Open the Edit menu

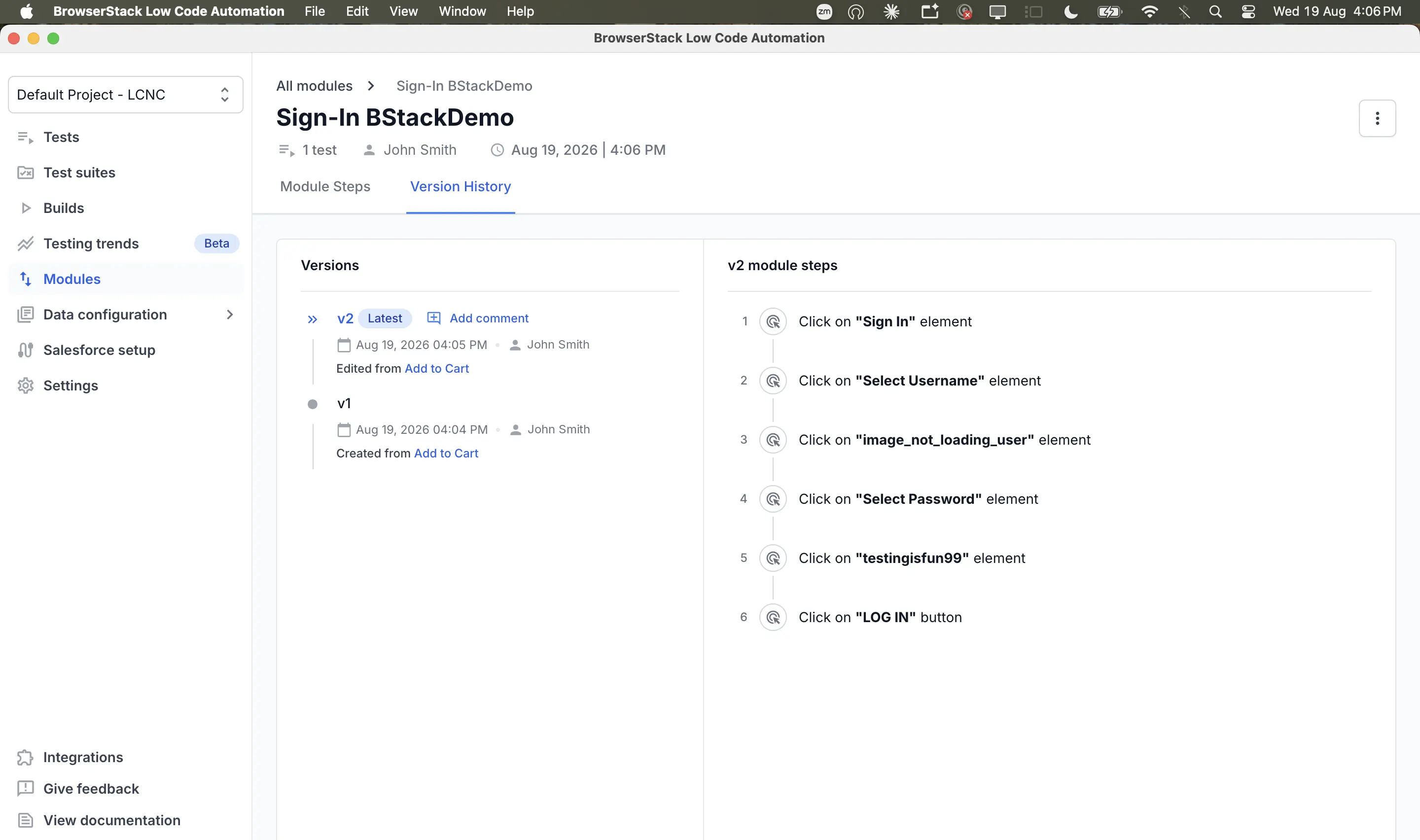click(x=357, y=11)
